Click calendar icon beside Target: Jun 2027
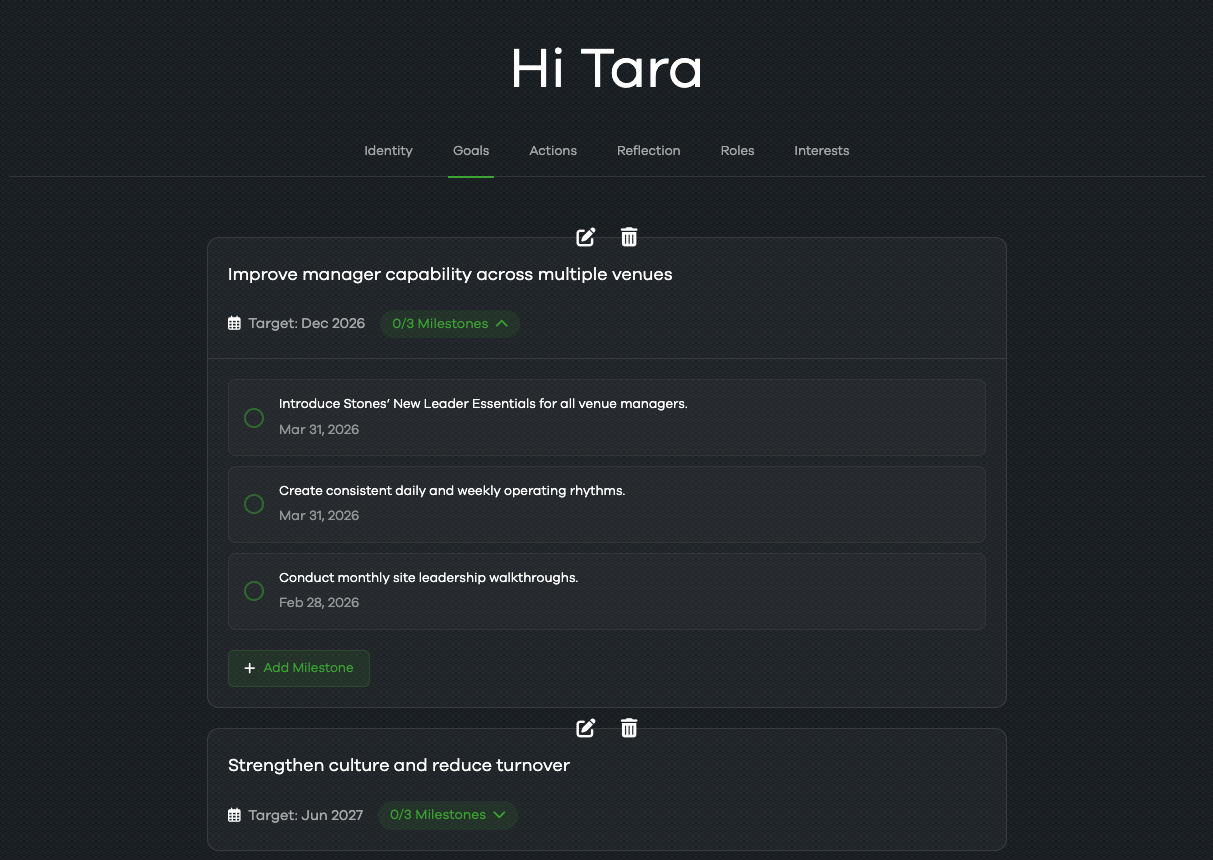 (x=235, y=815)
